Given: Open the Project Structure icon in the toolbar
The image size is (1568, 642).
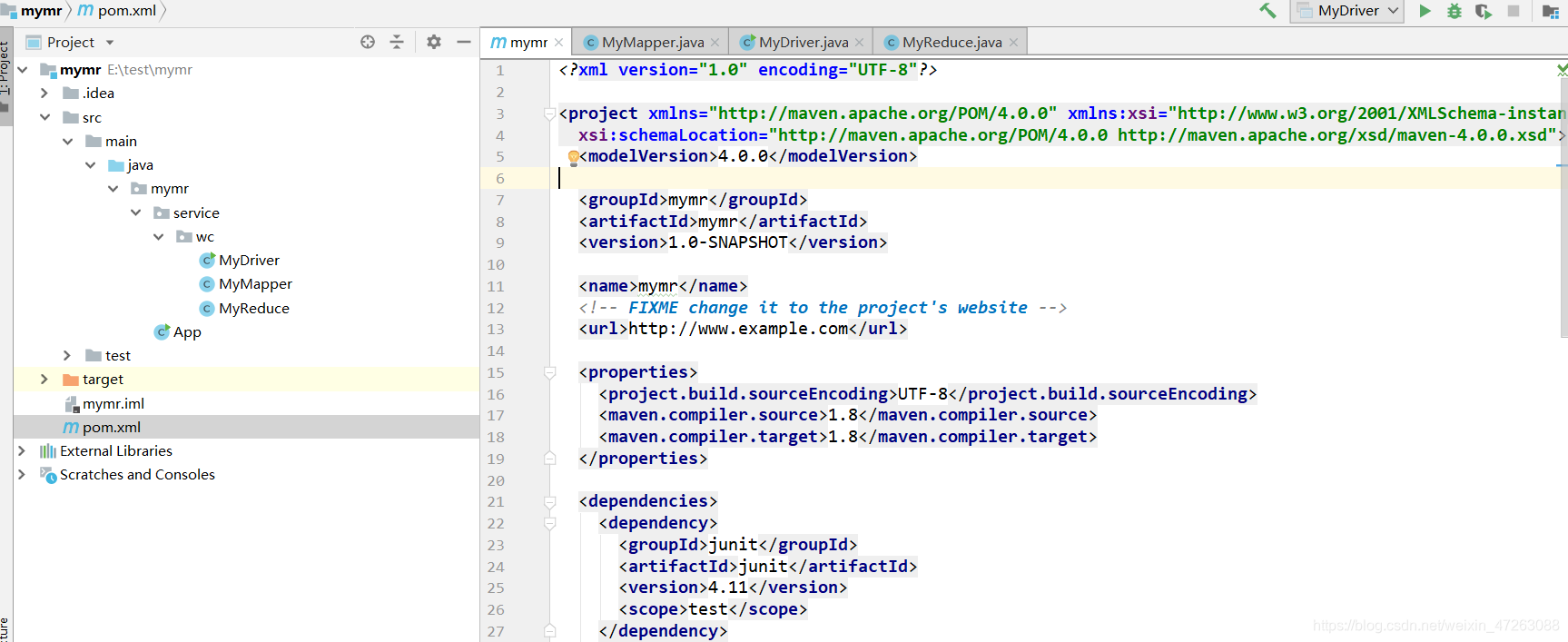Looking at the screenshot, I should coord(1551,11).
